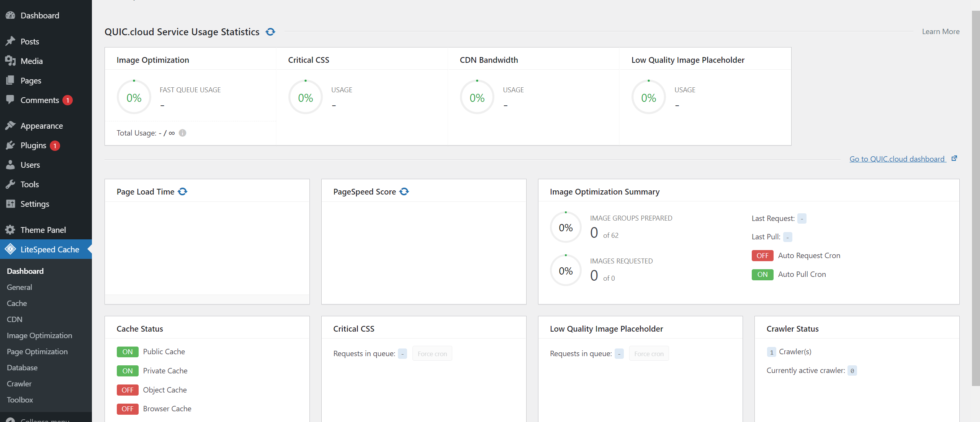Image resolution: width=980 pixels, height=422 pixels.
Task: Click the Plugins icon in sidebar
Action: (10, 145)
